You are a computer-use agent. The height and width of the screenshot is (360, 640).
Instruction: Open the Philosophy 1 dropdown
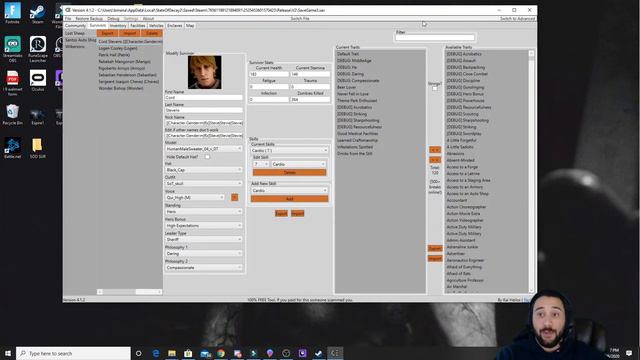click(203, 254)
